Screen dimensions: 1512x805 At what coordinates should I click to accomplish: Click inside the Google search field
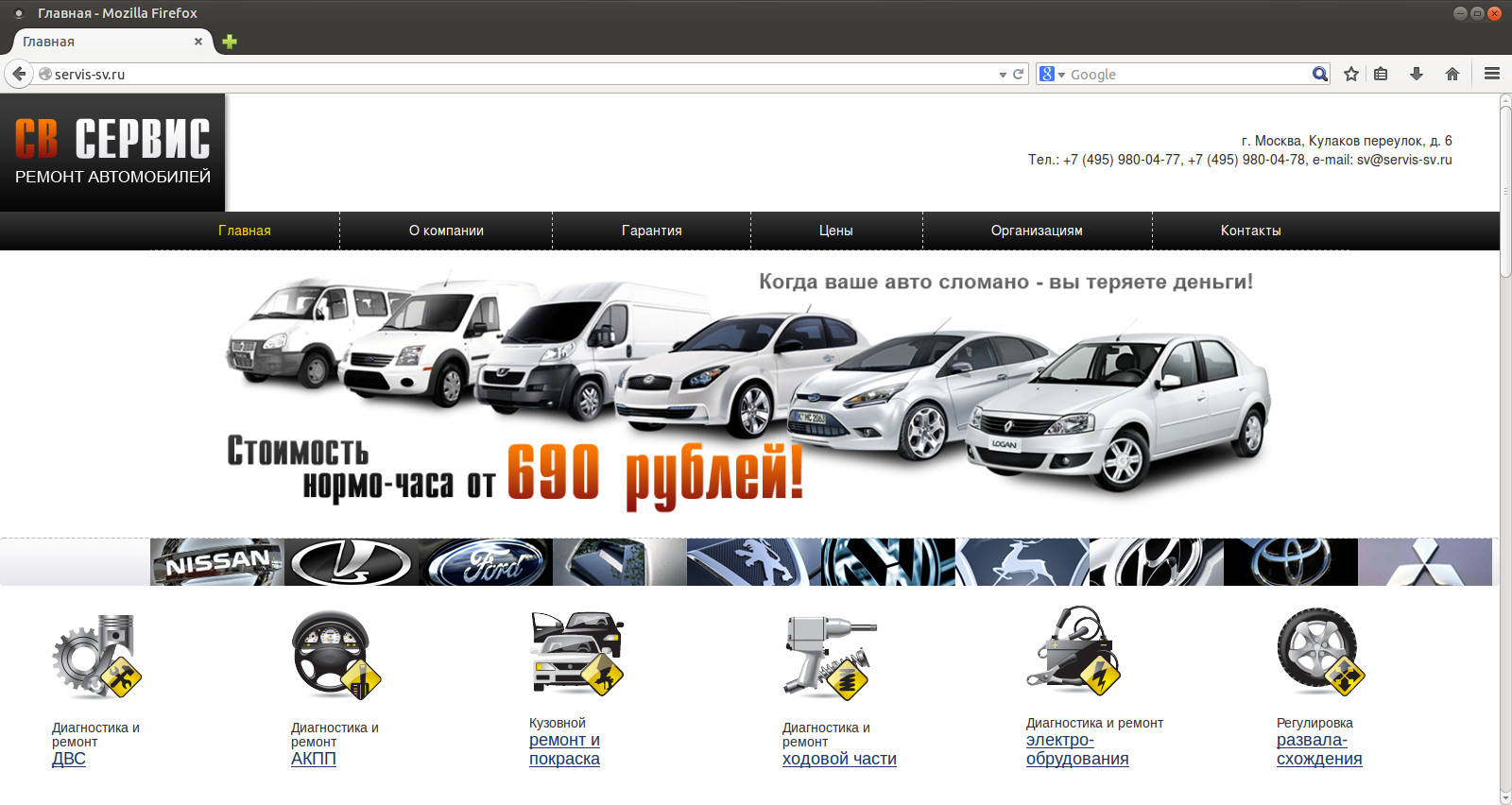pos(1186,74)
